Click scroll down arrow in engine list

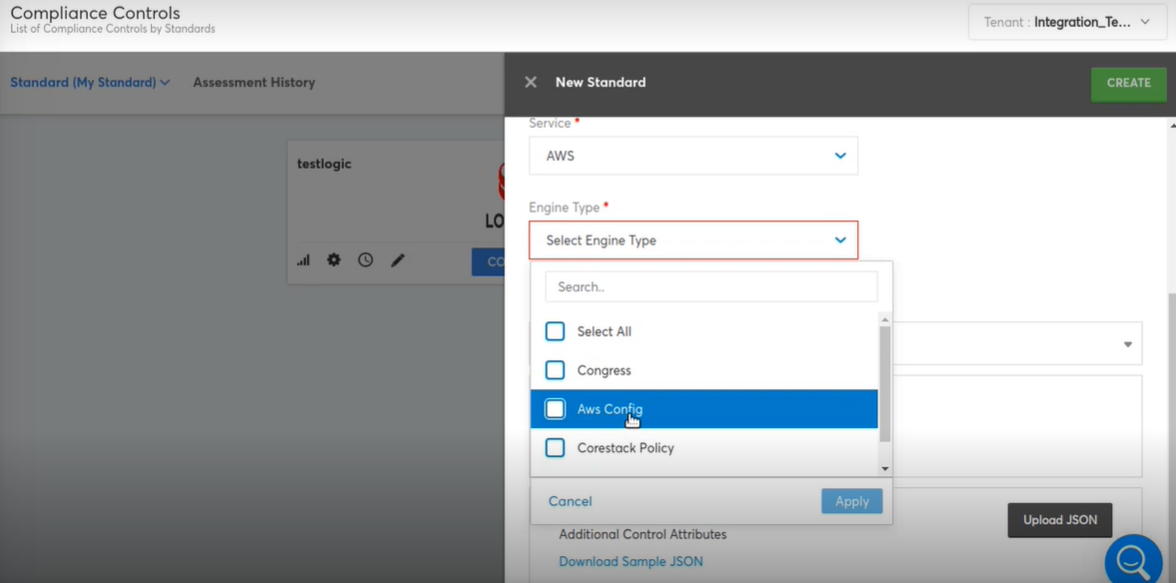(x=885, y=468)
